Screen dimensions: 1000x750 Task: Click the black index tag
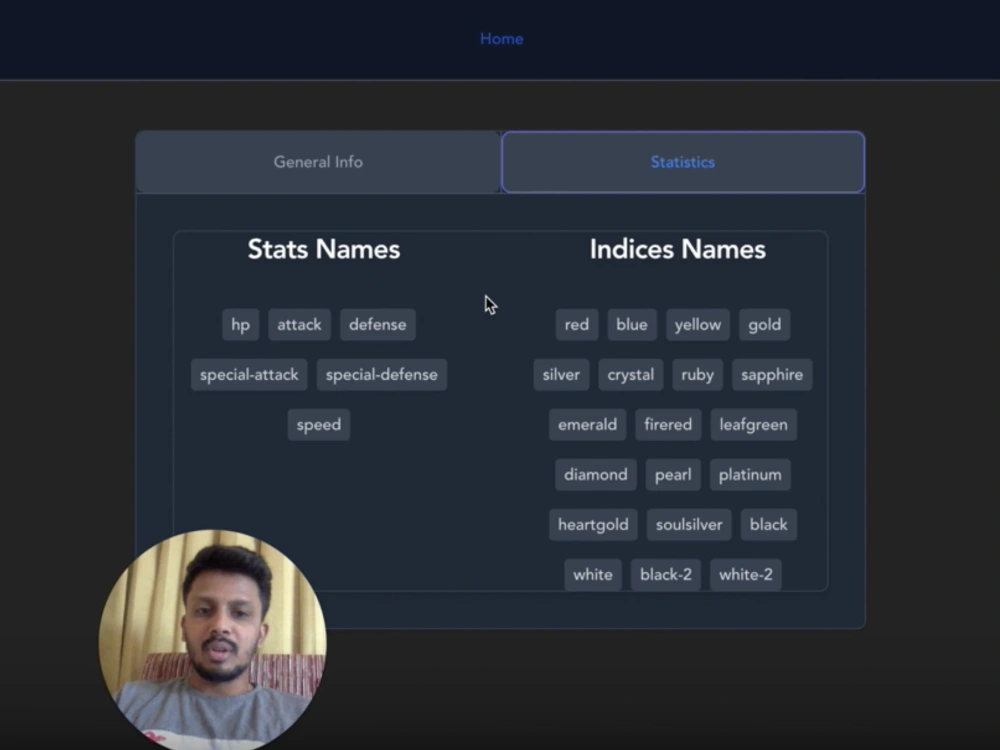click(768, 525)
